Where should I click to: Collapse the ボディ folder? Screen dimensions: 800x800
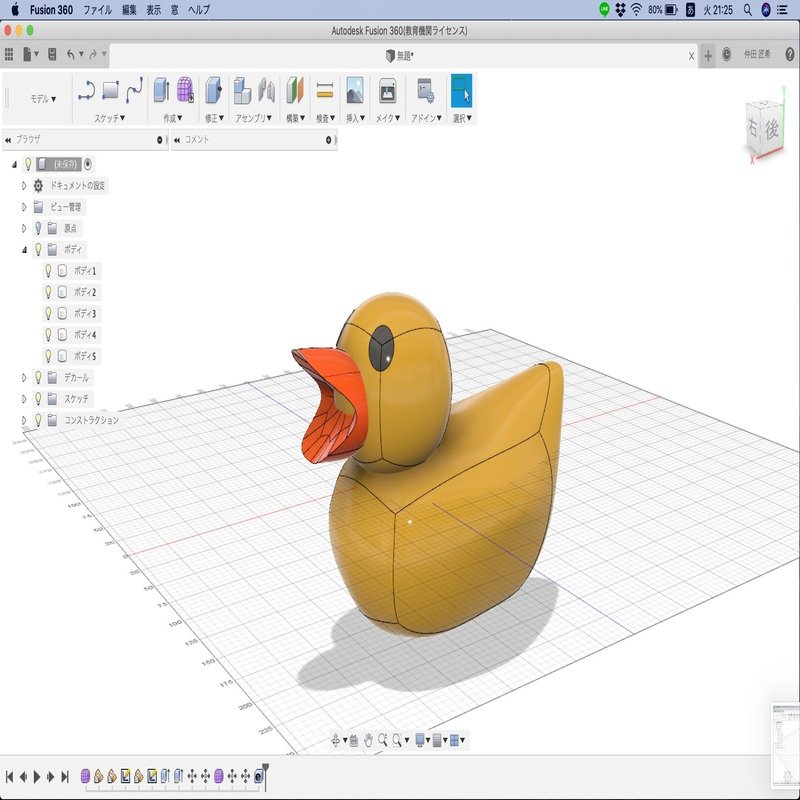point(24,249)
